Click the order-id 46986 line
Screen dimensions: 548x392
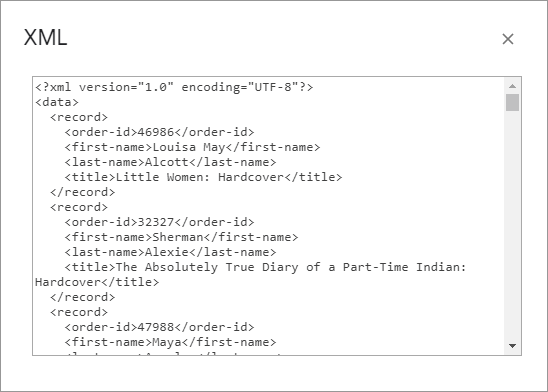click(159, 132)
